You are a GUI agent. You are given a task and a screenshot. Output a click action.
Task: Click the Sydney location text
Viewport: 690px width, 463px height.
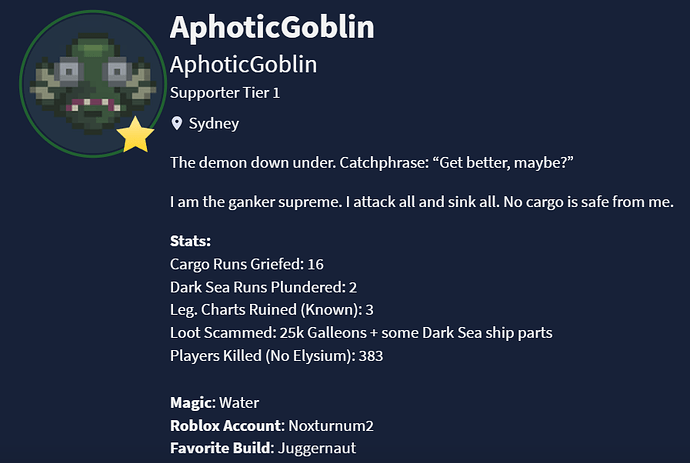click(x=213, y=124)
